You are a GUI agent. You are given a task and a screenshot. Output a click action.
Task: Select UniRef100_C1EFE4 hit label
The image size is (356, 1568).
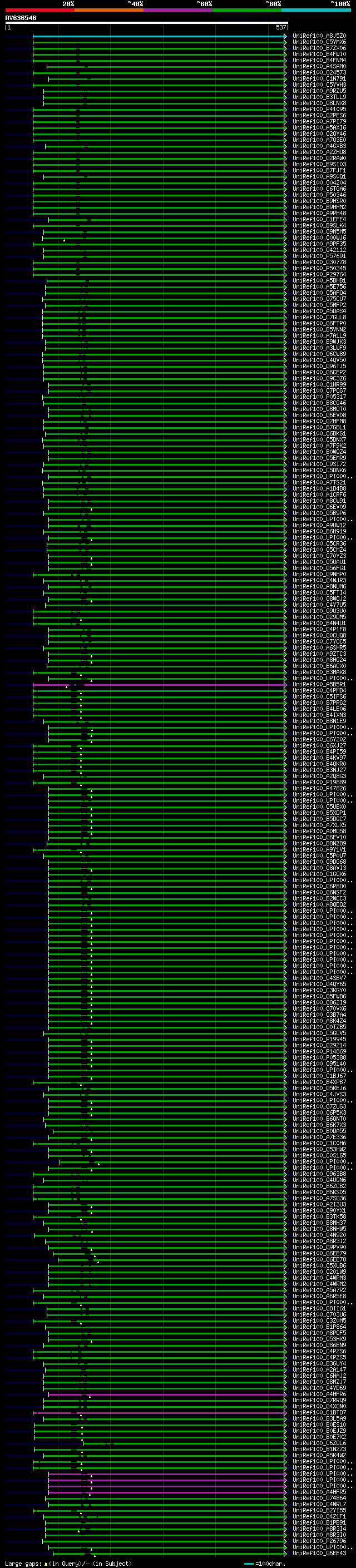click(x=319, y=220)
